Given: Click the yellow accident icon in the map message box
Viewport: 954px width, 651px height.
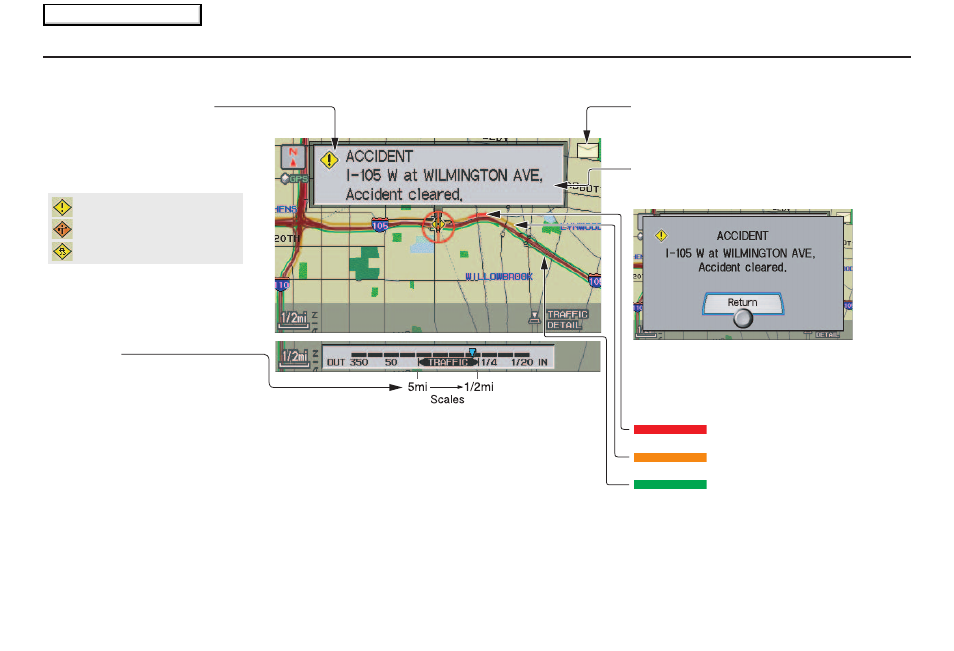Looking at the screenshot, I should point(329,160).
